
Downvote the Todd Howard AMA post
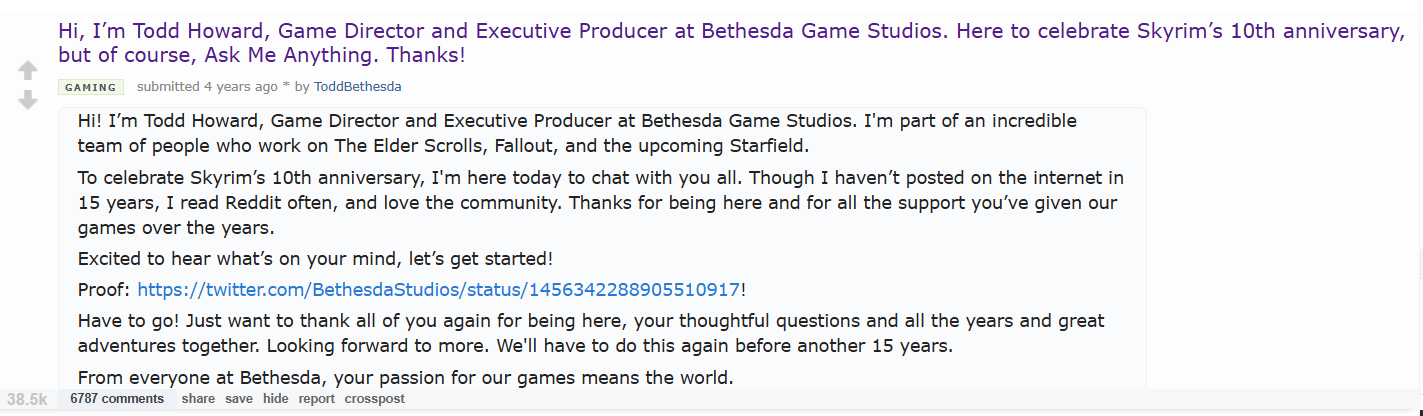pos(28,100)
